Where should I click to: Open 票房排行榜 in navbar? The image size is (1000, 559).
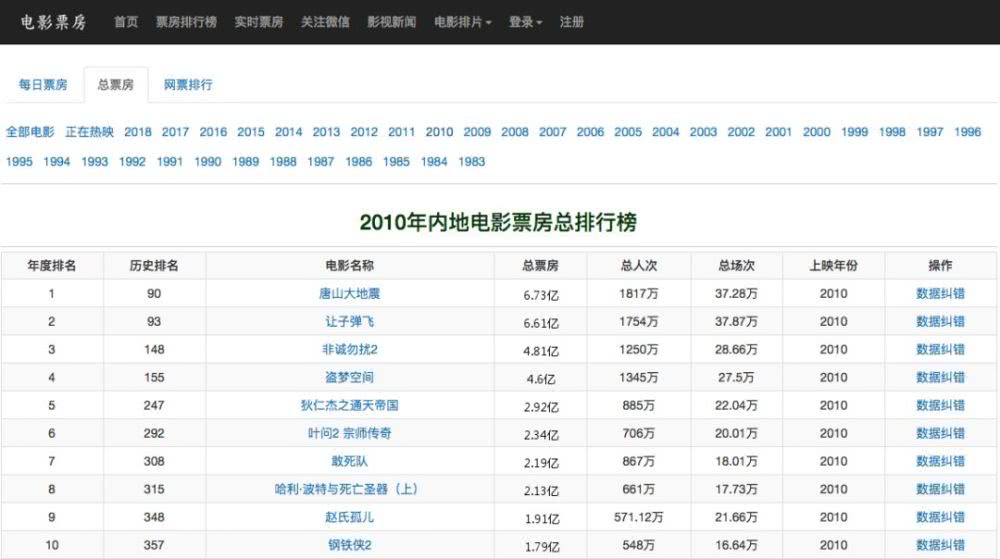186,22
